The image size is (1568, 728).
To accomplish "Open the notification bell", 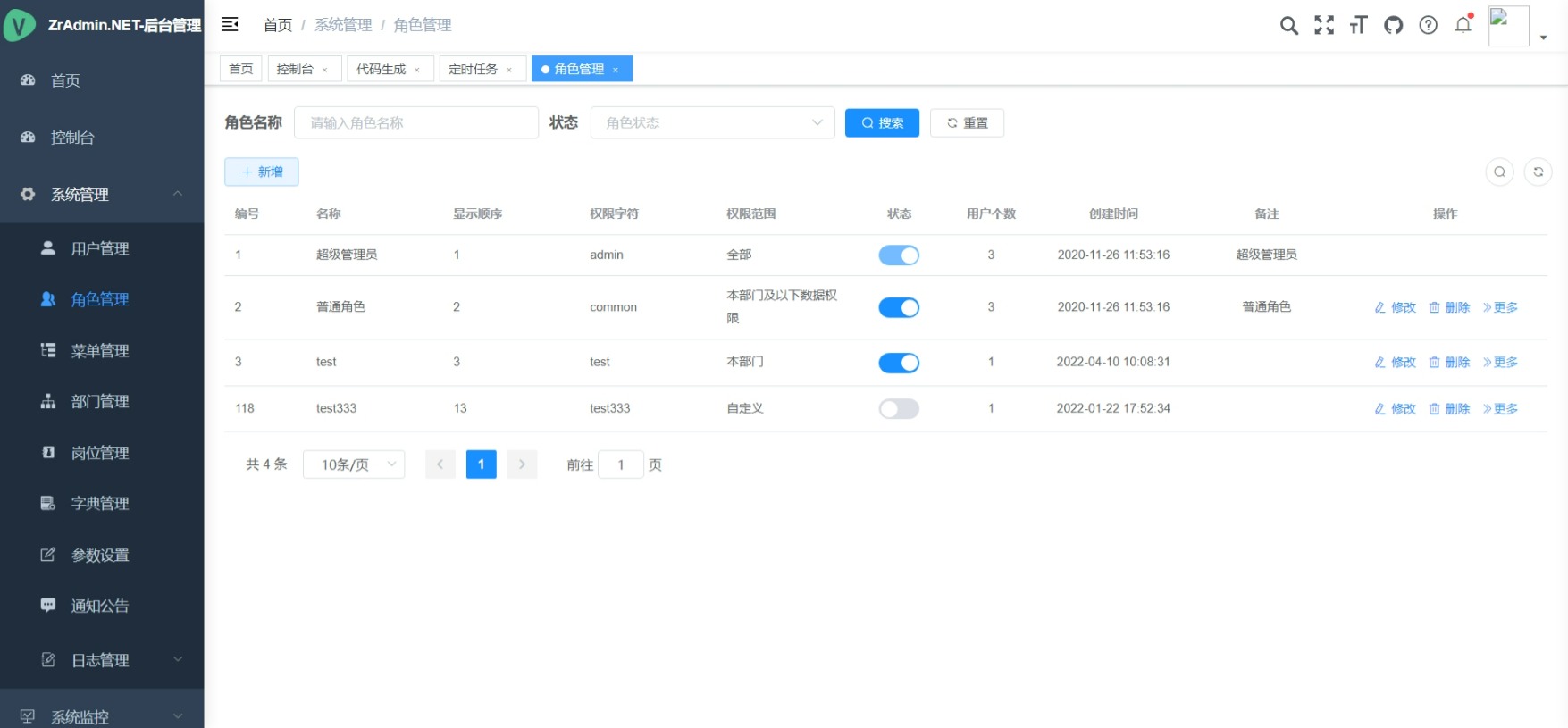I will 1463,25.
